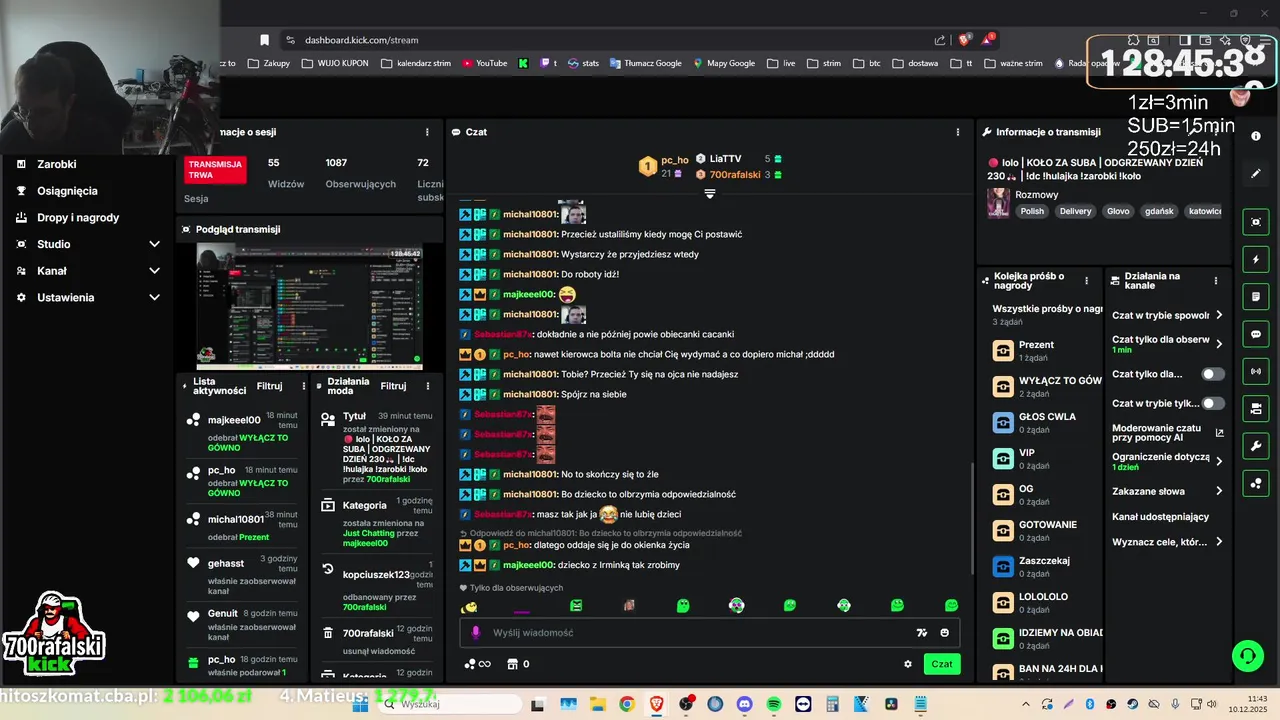Open Osiągnięcia in left sidebar

point(67,191)
